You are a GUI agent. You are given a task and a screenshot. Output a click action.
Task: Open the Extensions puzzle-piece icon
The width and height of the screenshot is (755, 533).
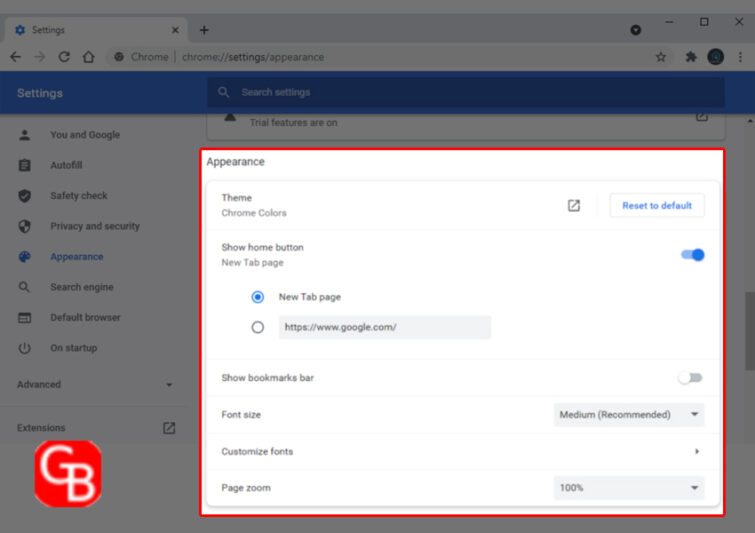[x=690, y=57]
